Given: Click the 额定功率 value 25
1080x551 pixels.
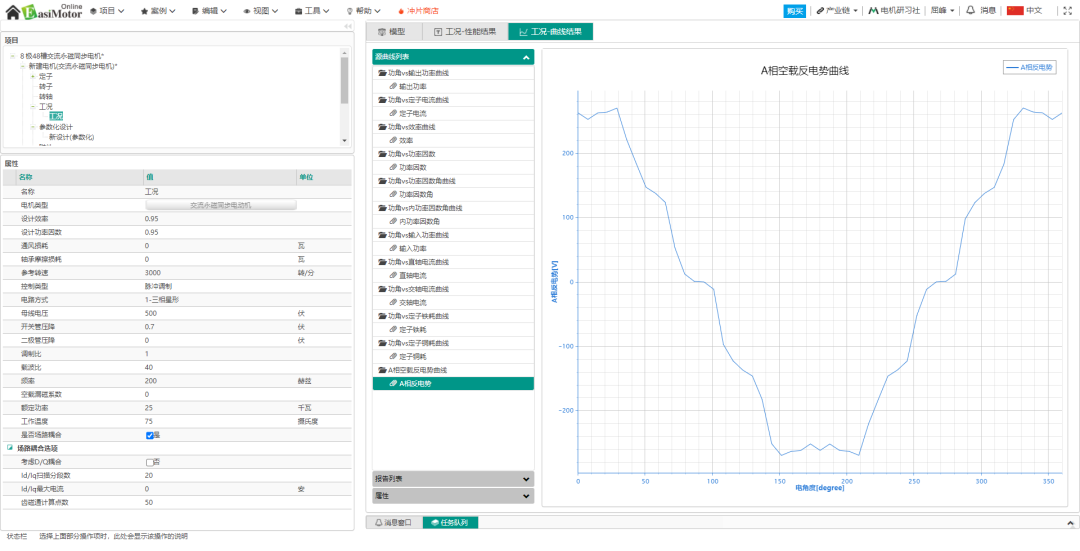Looking at the screenshot, I should point(149,408).
